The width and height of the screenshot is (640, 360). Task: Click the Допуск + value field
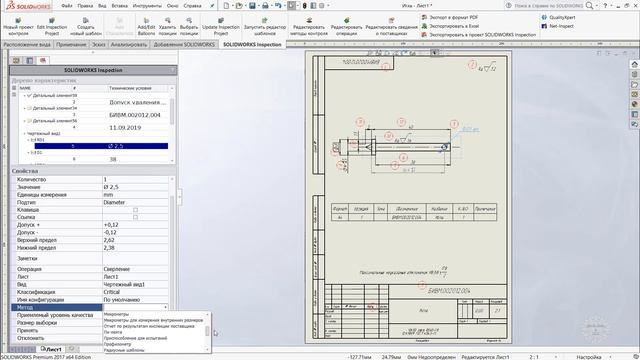click(135, 224)
